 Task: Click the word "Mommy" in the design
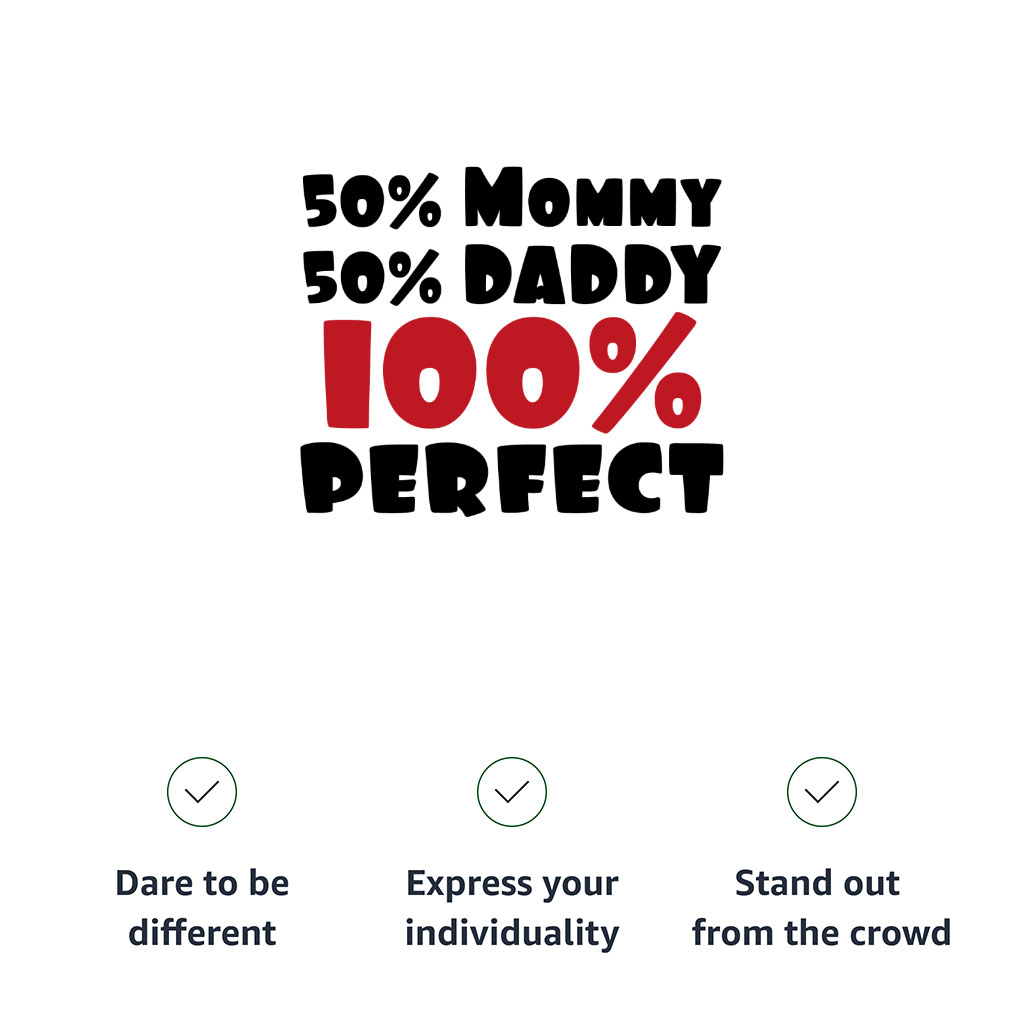592,198
